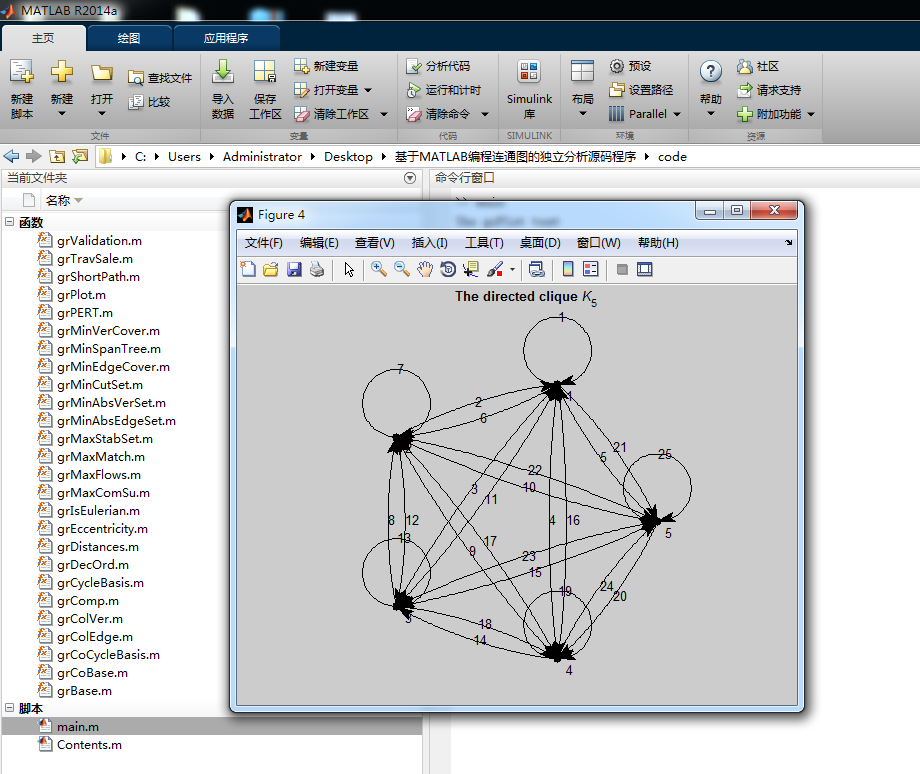920x774 pixels.
Task: Open the New (新建) dropdown arrow
Action: (62, 113)
